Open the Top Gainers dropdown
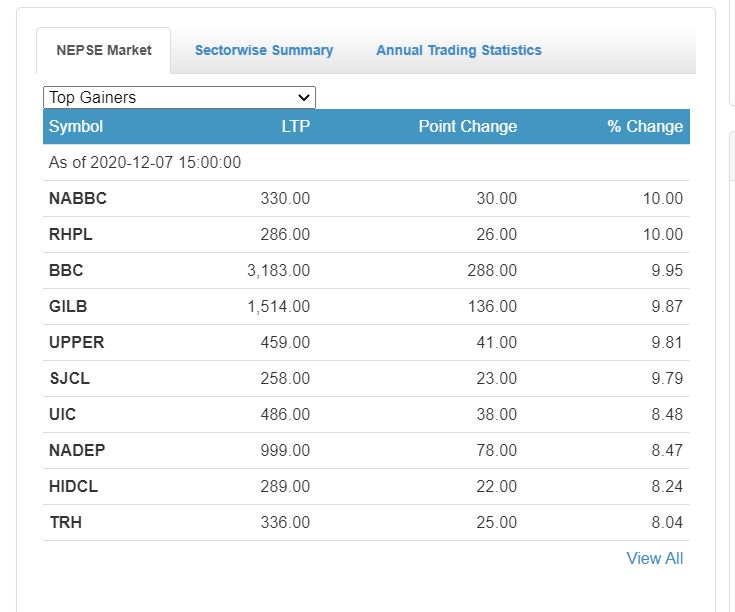735x612 pixels. 179,97
